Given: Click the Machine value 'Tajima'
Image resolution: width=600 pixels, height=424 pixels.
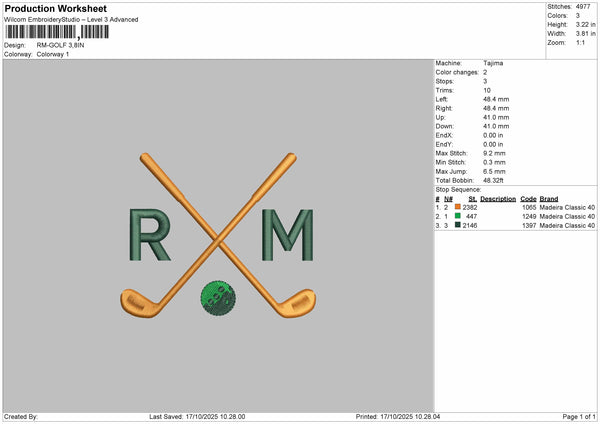Looking at the screenshot, I should (493, 63).
